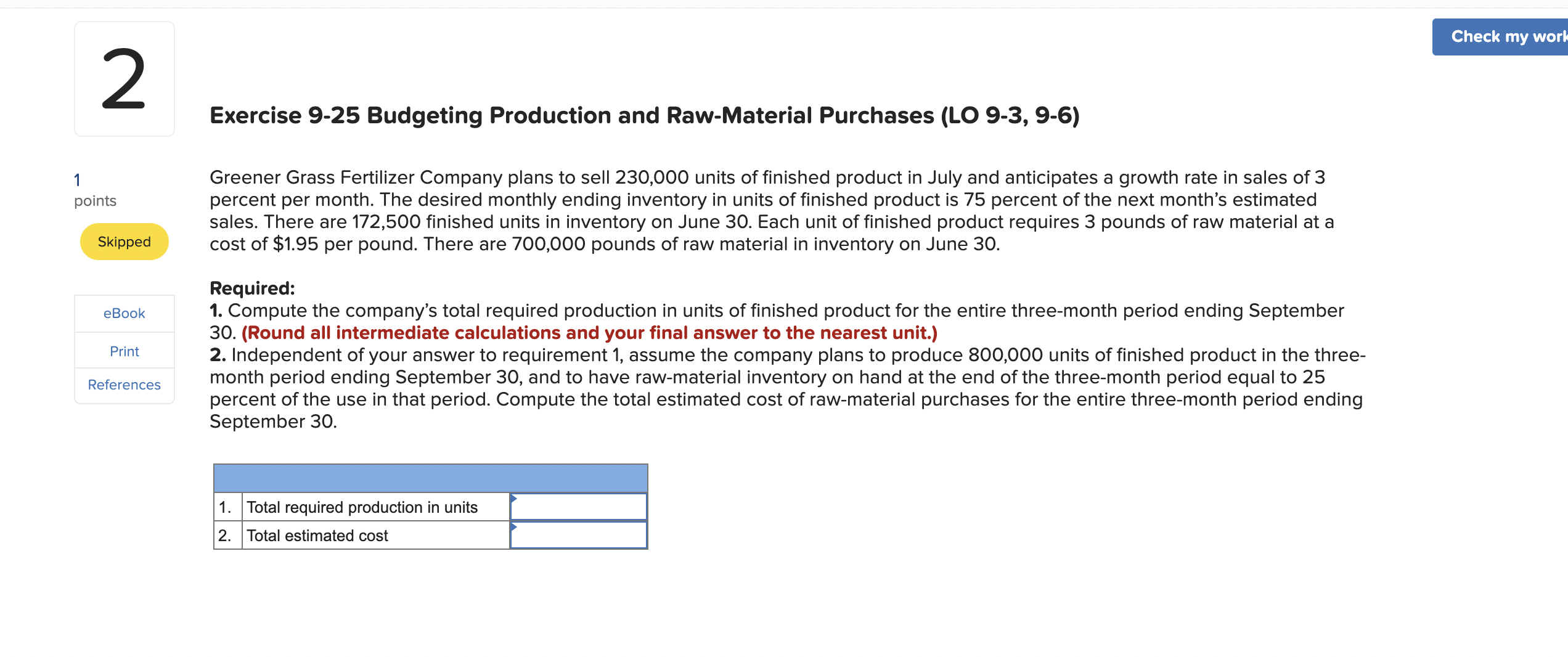Click the Total estimated cost answer field

click(x=579, y=536)
